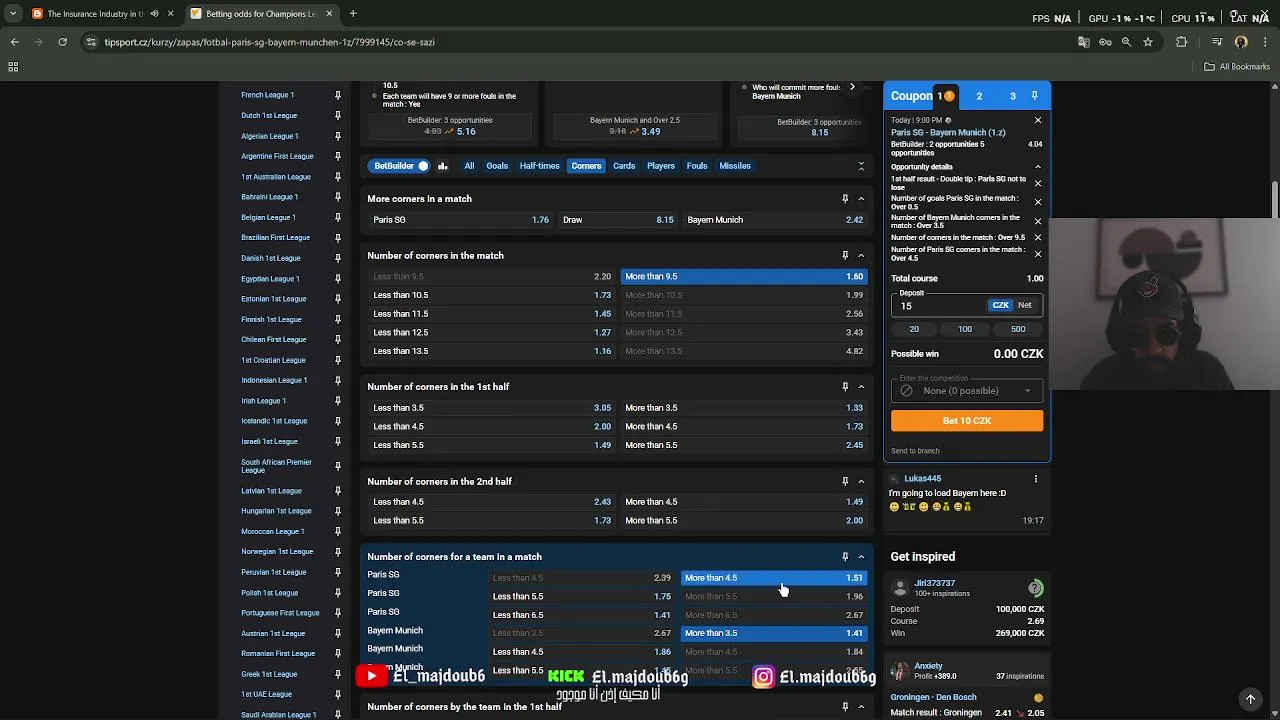Click the orange Bet 10 CZK button
Image resolution: width=1280 pixels, height=720 pixels.
pos(967,421)
